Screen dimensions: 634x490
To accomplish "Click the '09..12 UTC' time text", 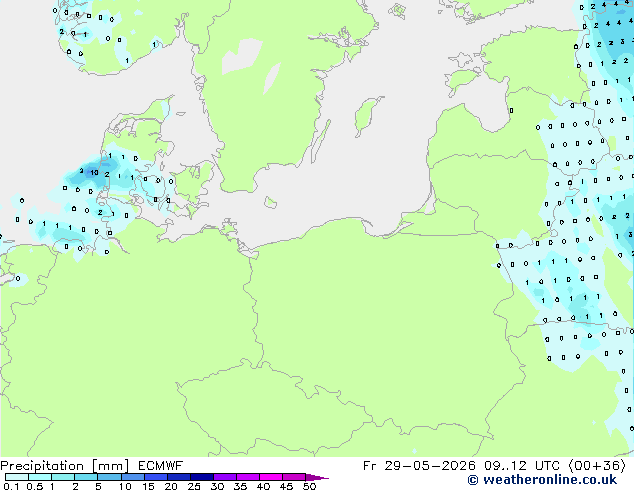I will click(522, 466).
